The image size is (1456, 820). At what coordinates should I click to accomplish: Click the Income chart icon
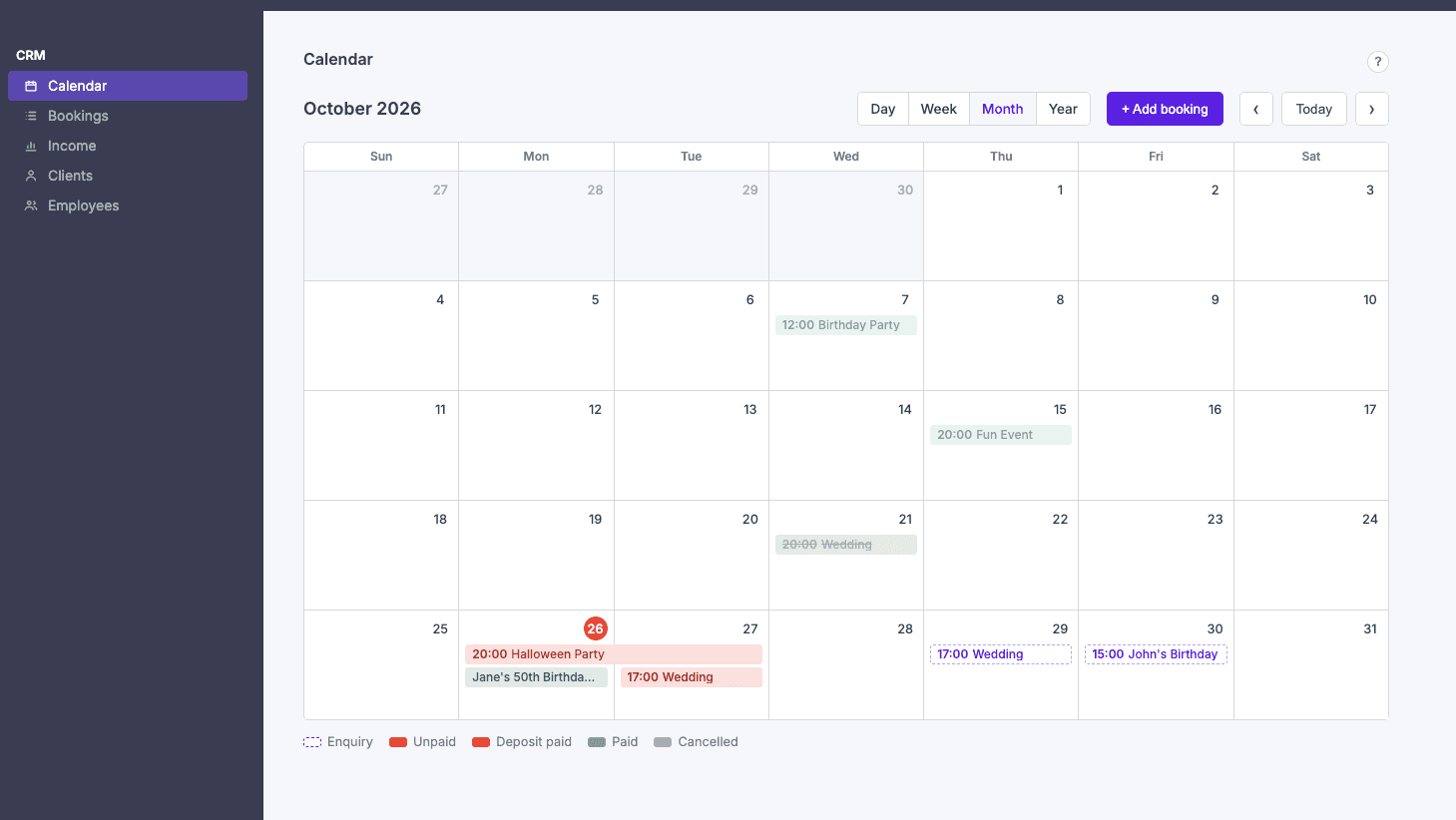(31, 146)
